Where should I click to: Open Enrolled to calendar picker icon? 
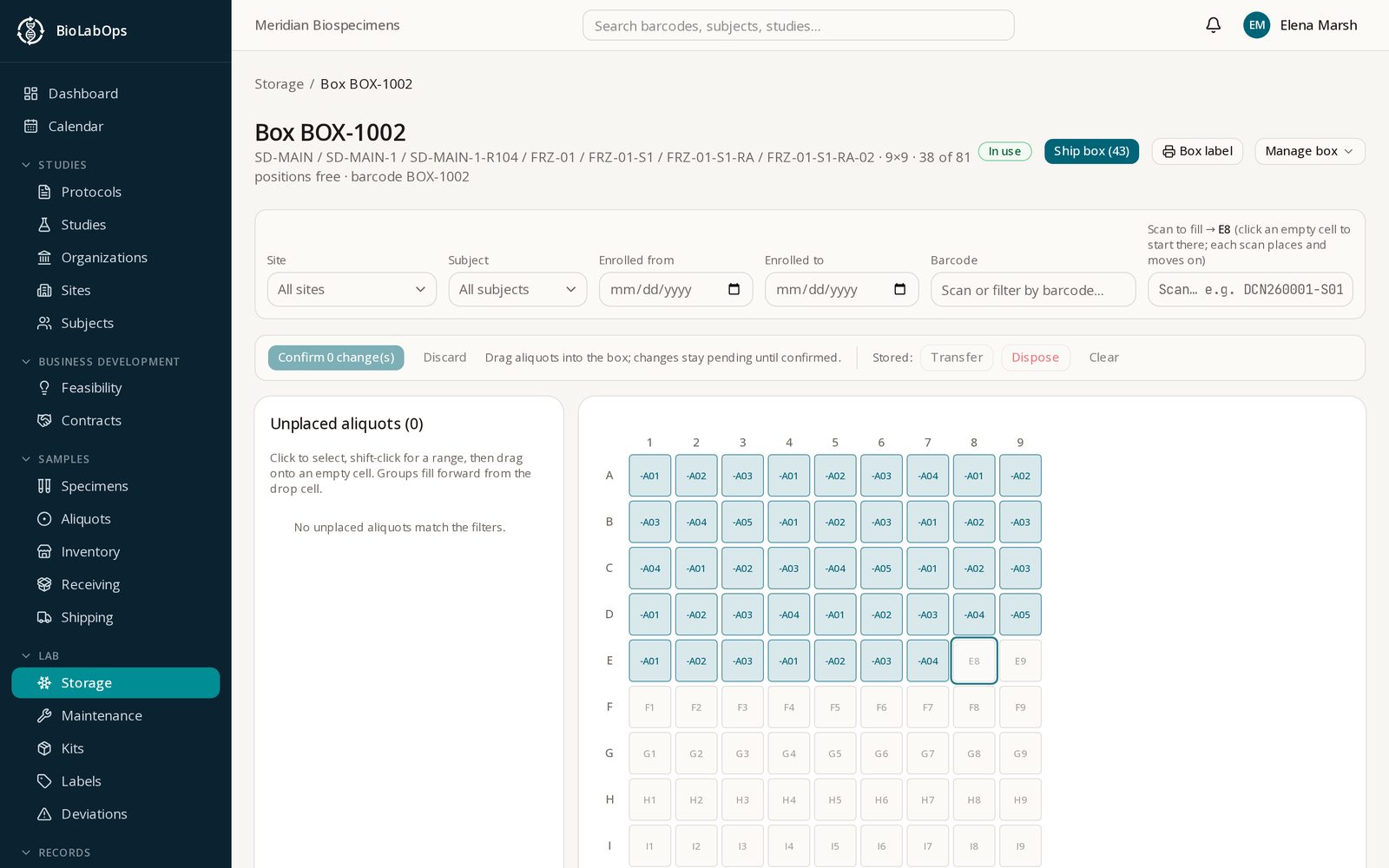click(x=899, y=289)
